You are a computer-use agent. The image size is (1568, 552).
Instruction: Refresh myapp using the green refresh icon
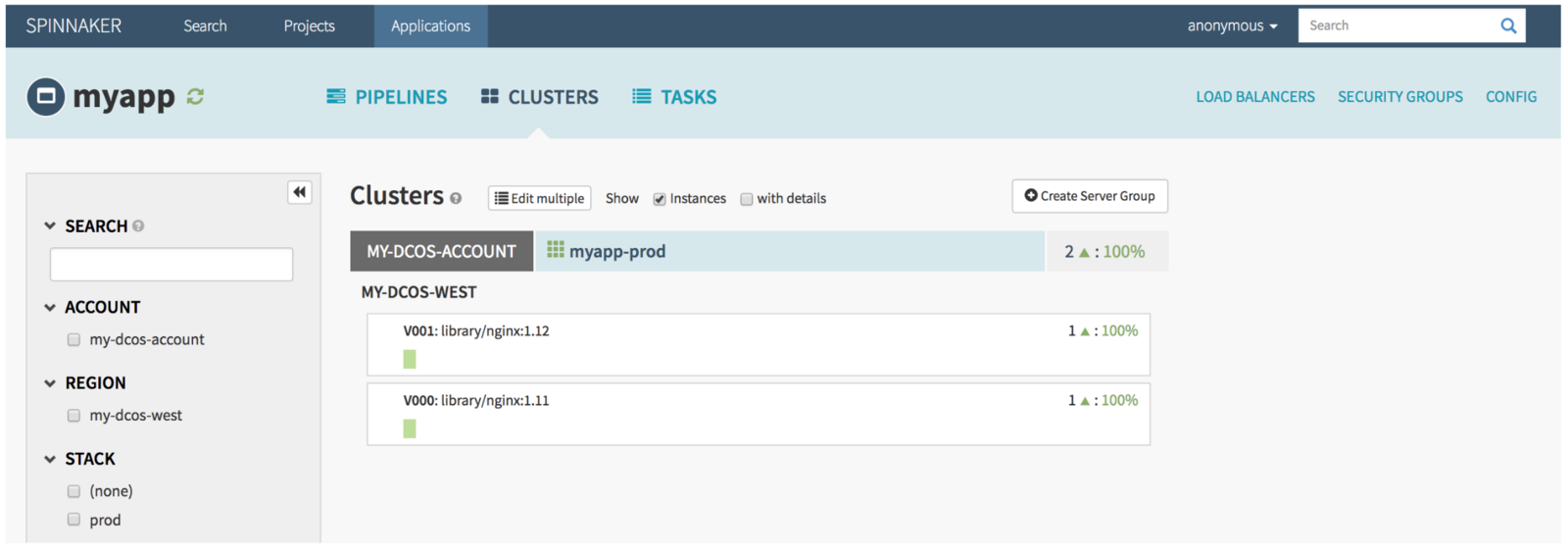195,96
